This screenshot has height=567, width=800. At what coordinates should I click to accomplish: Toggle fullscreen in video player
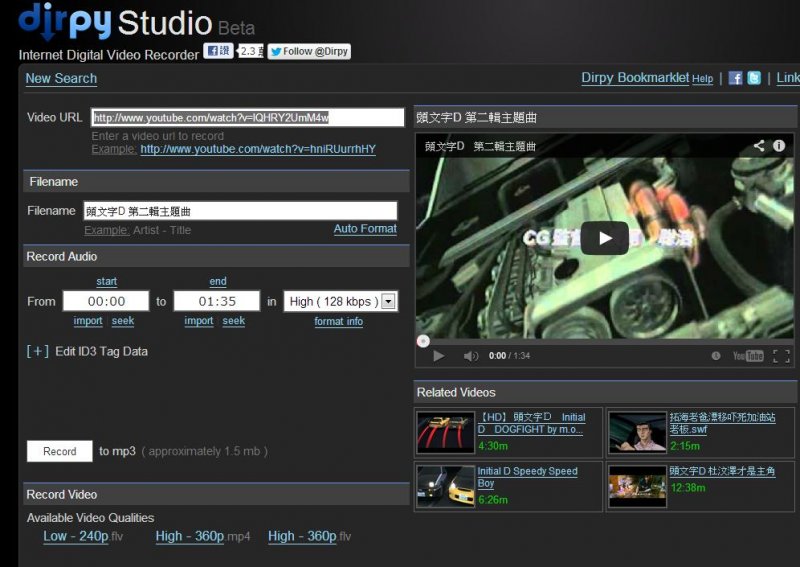click(x=781, y=356)
